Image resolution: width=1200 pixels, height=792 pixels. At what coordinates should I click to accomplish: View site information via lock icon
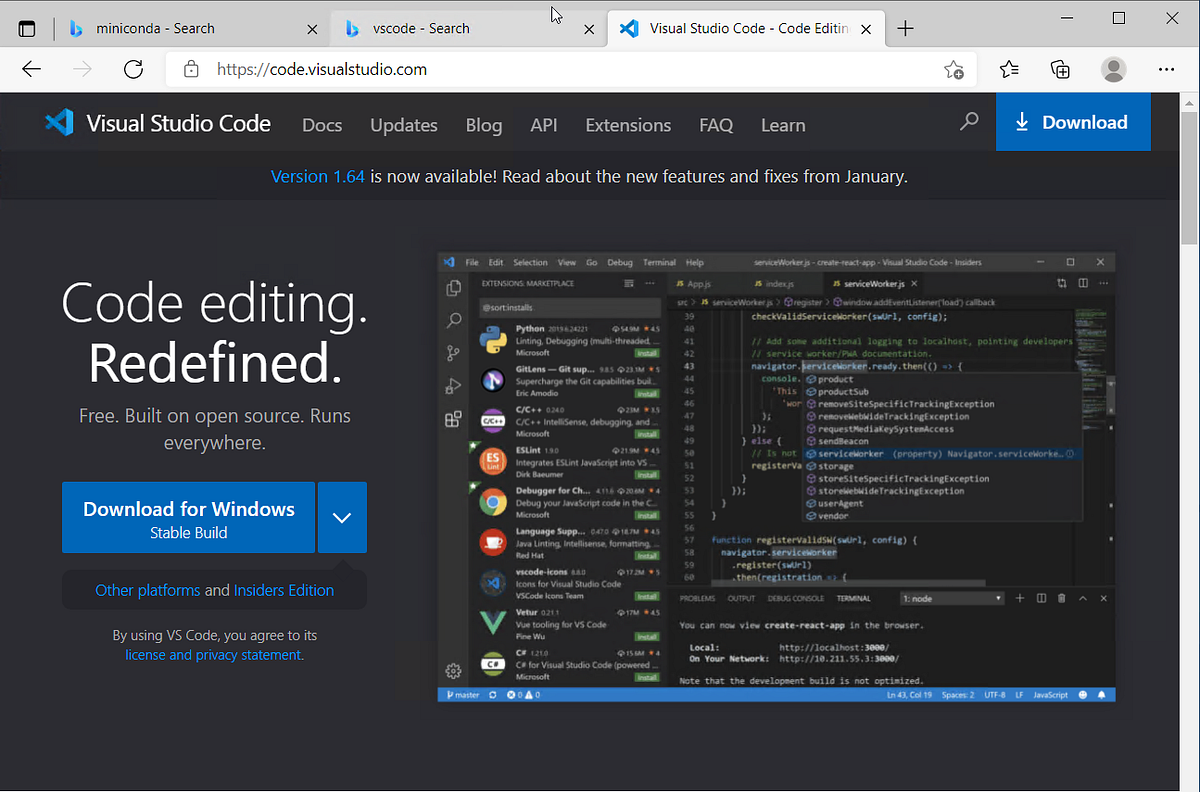[x=191, y=69]
